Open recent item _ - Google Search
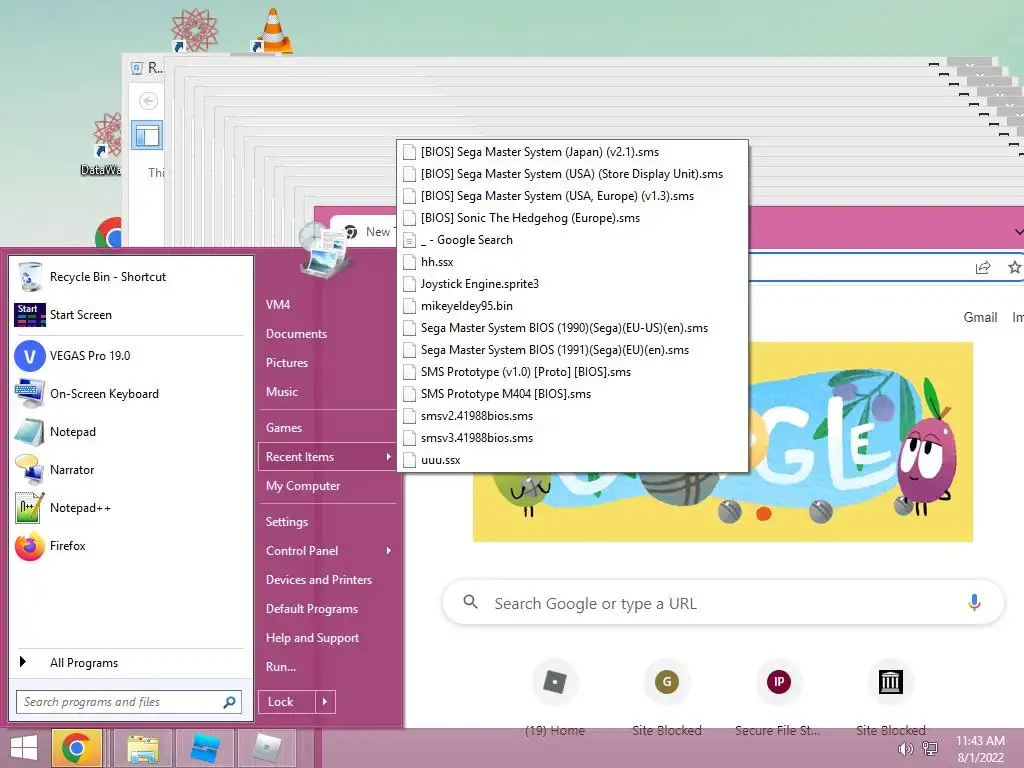The height and width of the screenshot is (768, 1024). 572,240
